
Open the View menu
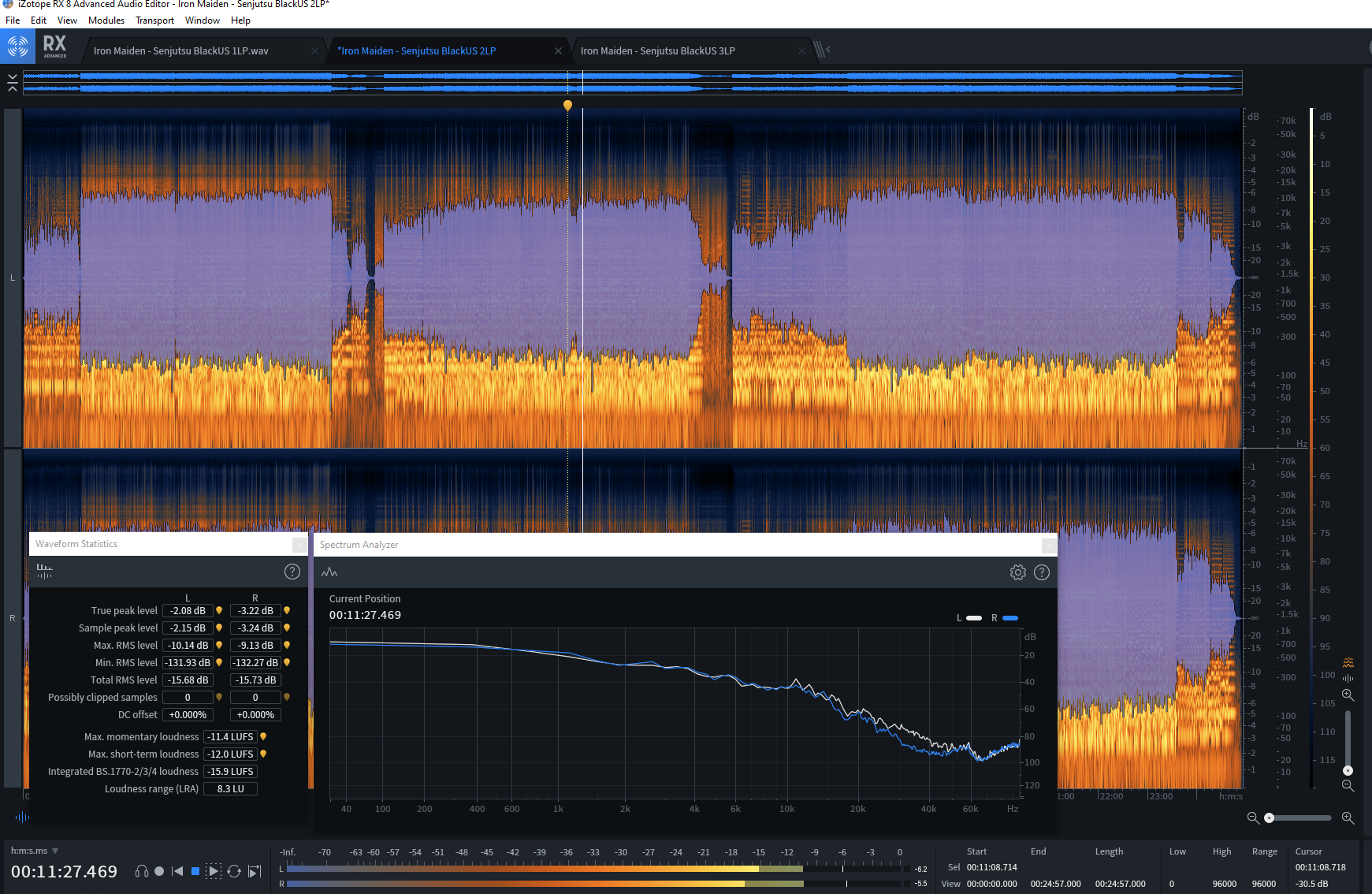[67, 20]
